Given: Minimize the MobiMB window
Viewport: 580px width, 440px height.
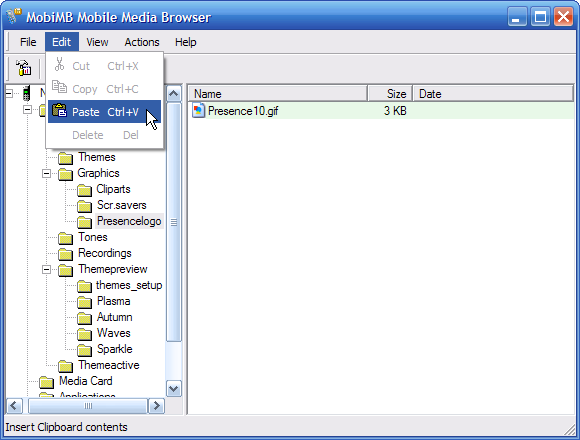Looking at the screenshot, I should coord(517,17).
